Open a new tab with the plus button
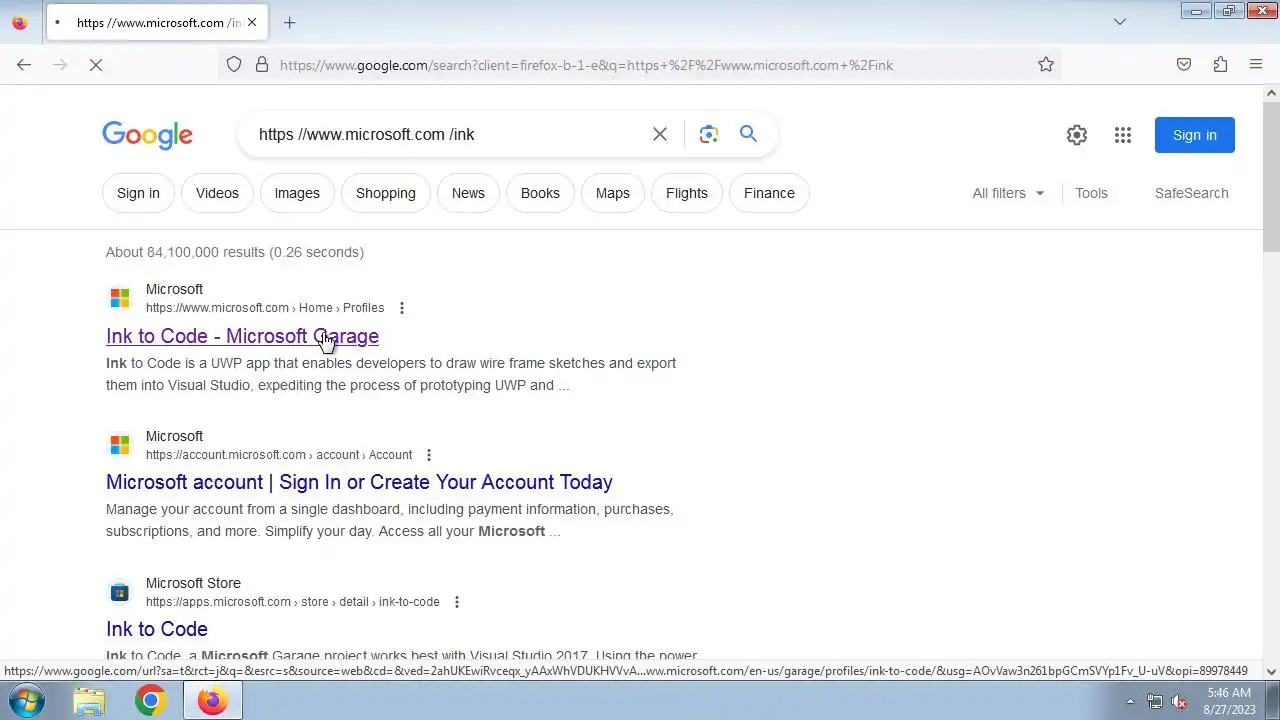The image size is (1280, 720). point(290,22)
